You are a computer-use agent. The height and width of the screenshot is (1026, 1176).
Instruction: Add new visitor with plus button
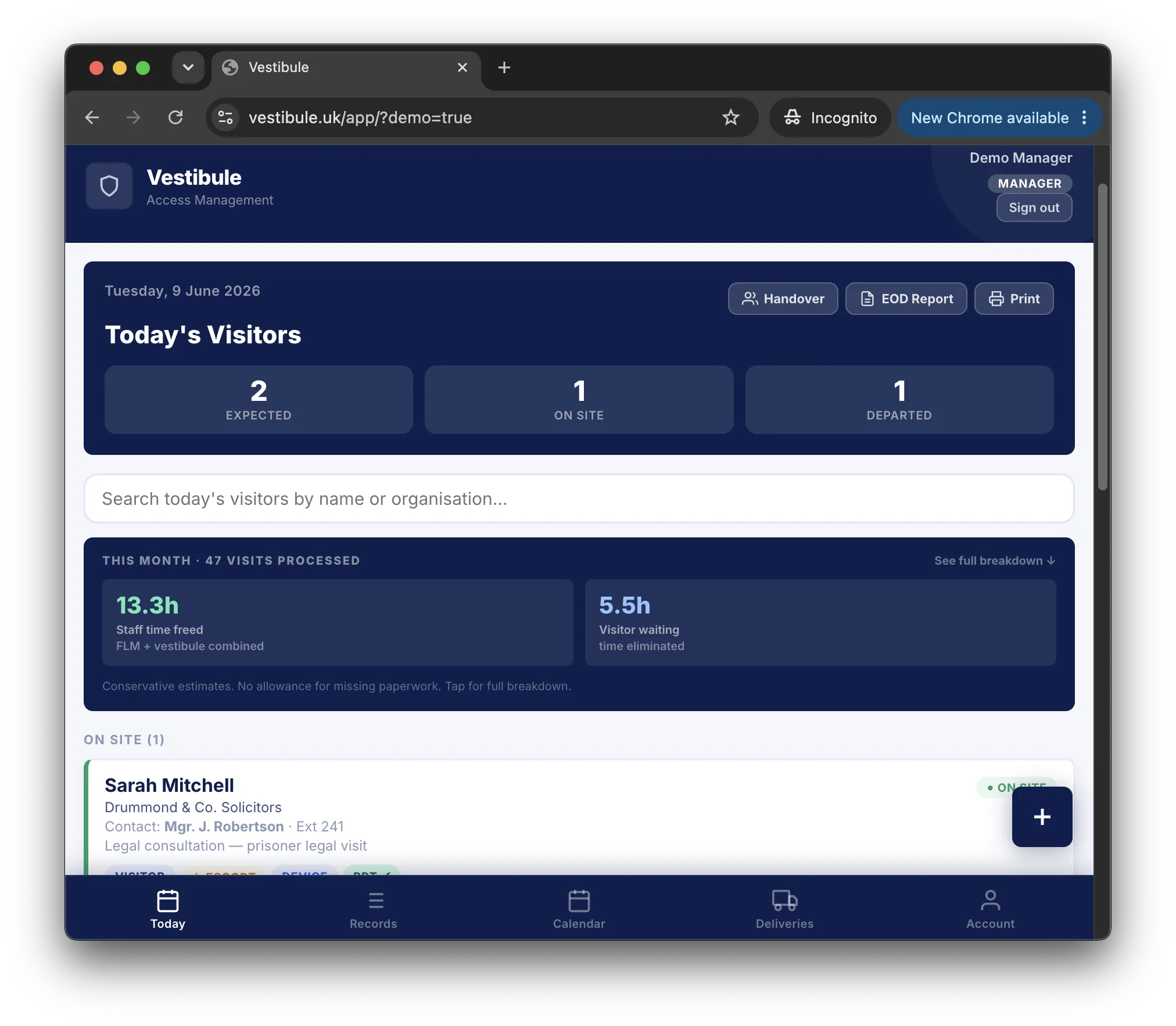[x=1042, y=817]
